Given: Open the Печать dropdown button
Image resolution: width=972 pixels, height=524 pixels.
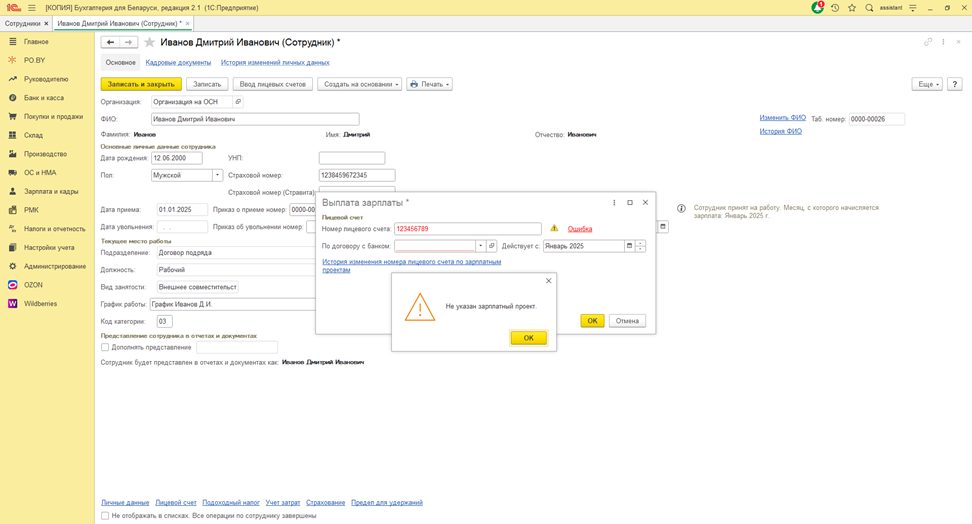Looking at the screenshot, I should pos(429,84).
